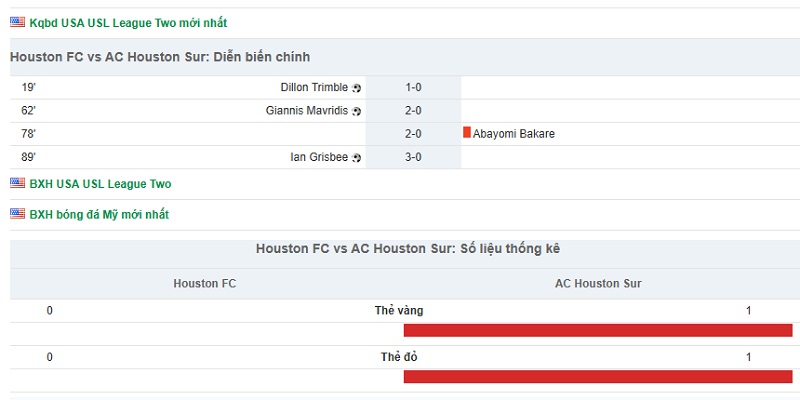Click the US flag beside Kqbd USA USL League Two
The height and width of the screenshot is (400, 800).
[17, 22]
